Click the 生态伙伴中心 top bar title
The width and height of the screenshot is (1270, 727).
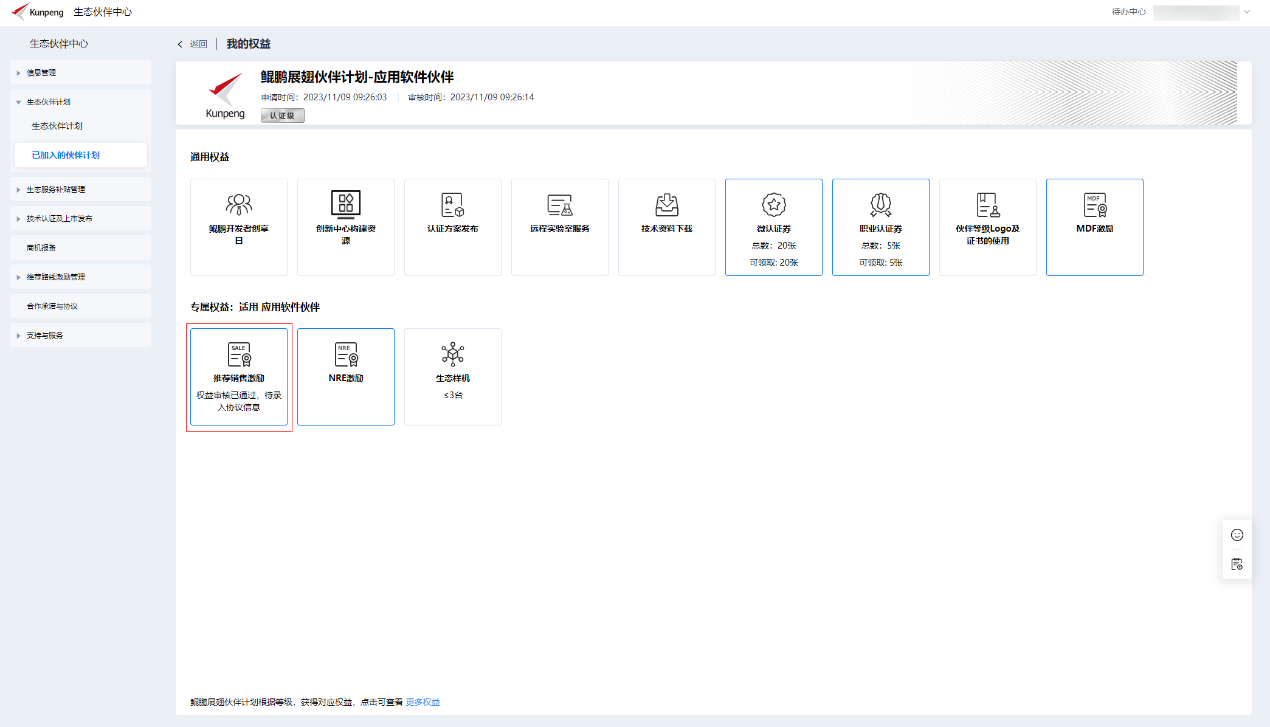(x=102, y=12)
